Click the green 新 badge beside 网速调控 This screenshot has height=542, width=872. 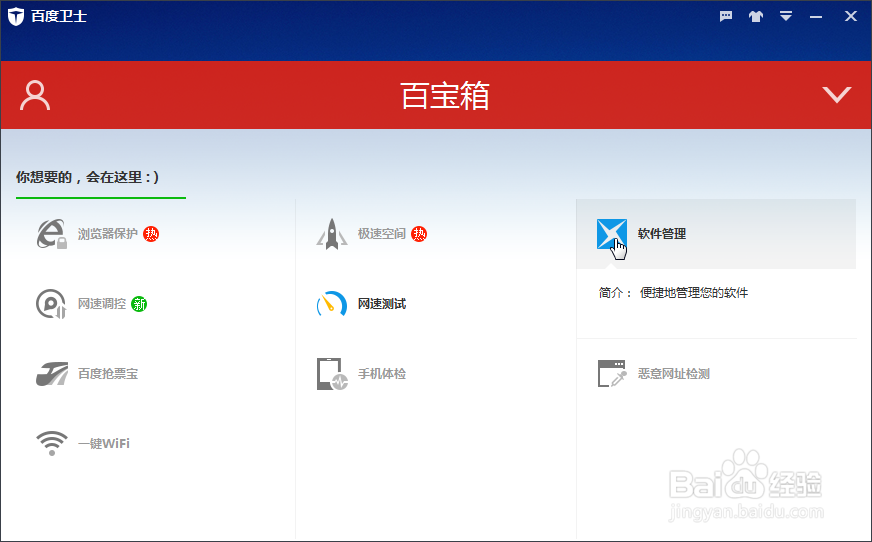coord(139,304)
